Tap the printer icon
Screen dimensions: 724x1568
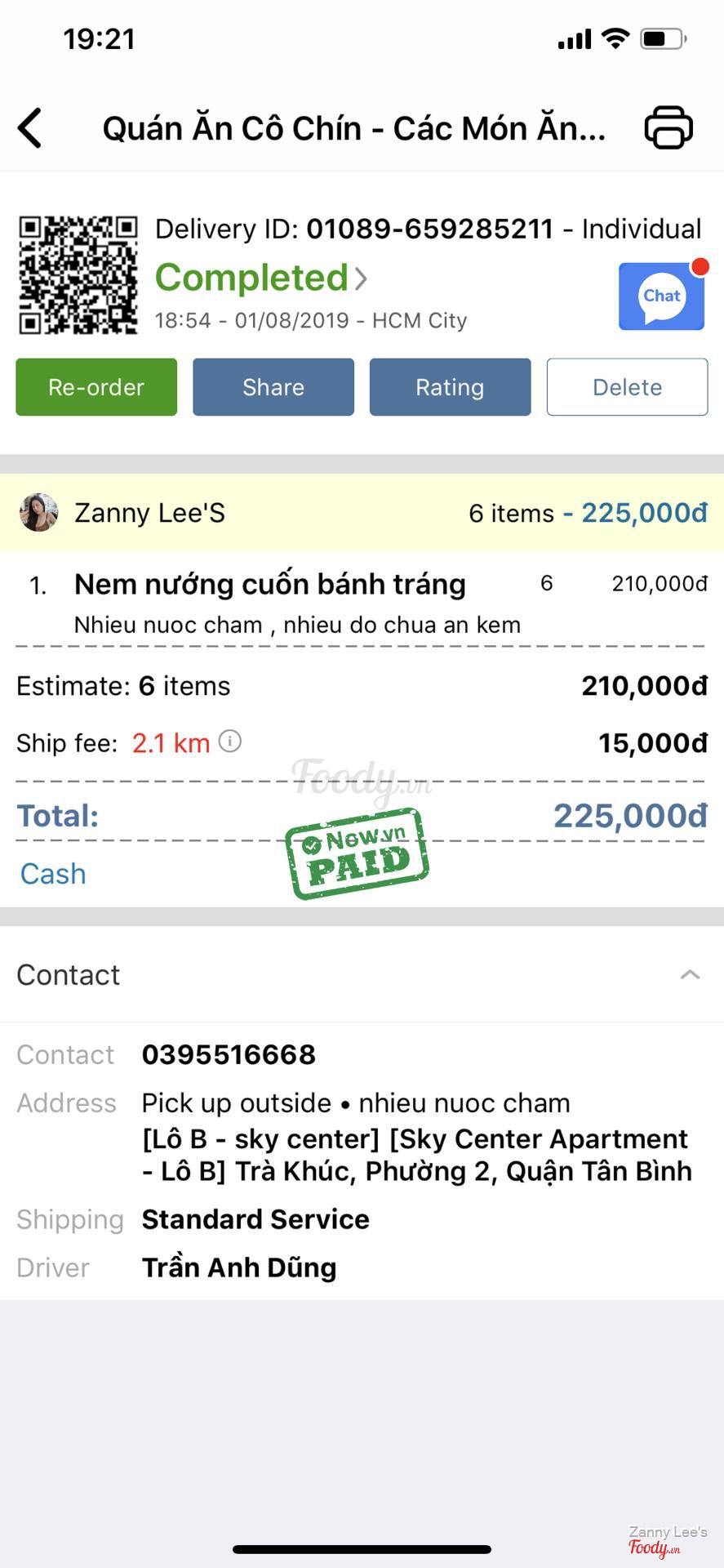[x=668, y=128]
